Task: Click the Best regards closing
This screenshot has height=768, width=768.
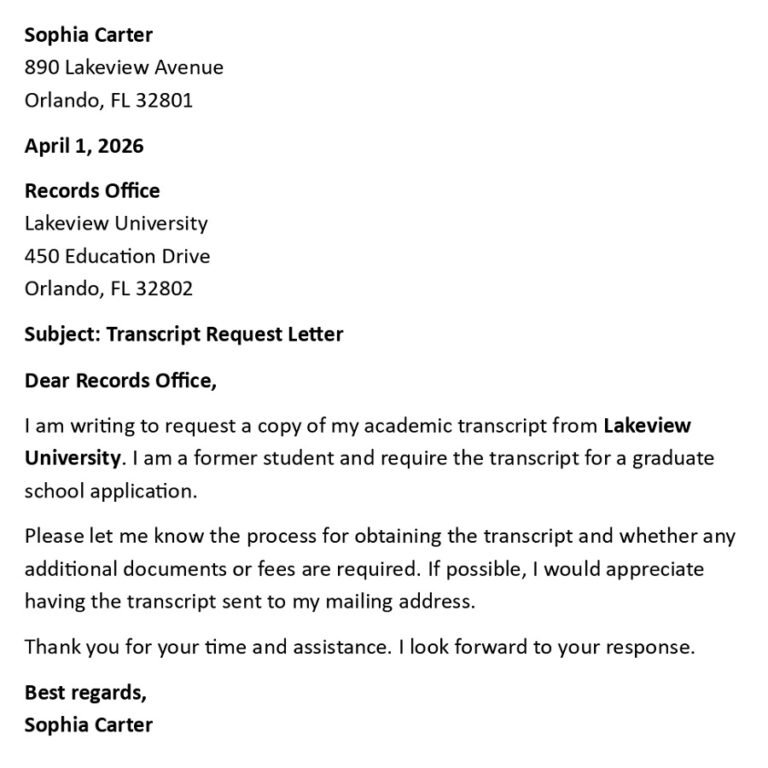Action: coord(86,693)
